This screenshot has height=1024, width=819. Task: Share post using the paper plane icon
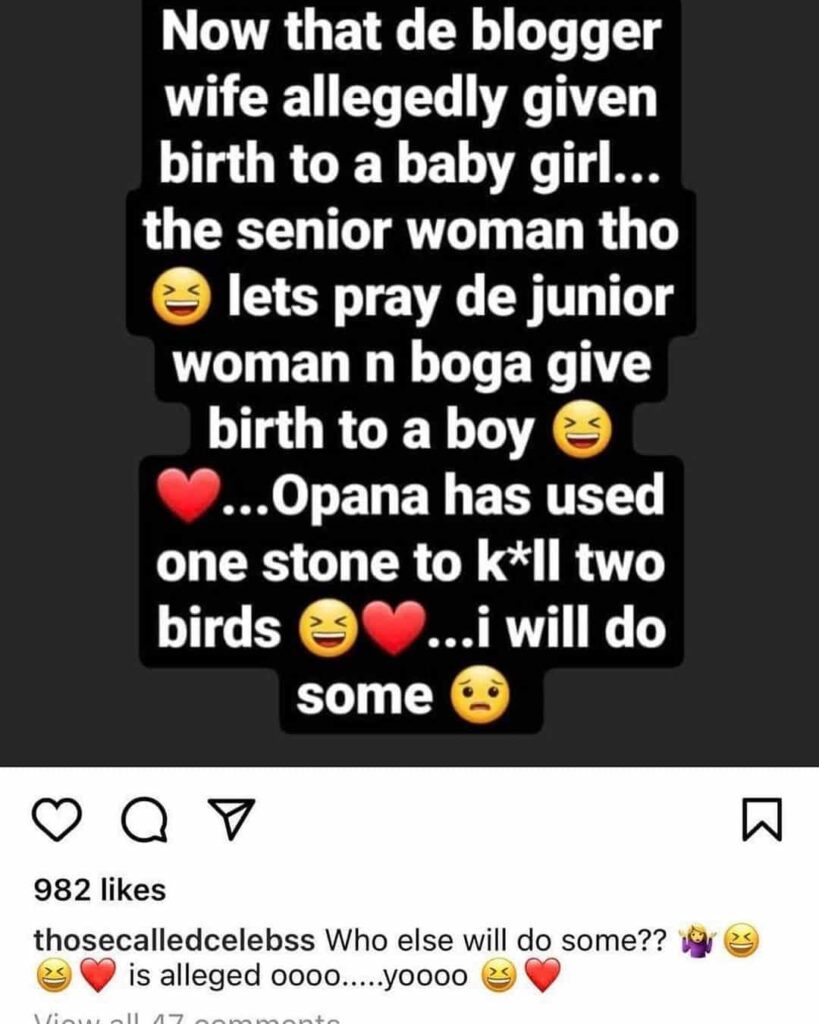pos(227,821)
